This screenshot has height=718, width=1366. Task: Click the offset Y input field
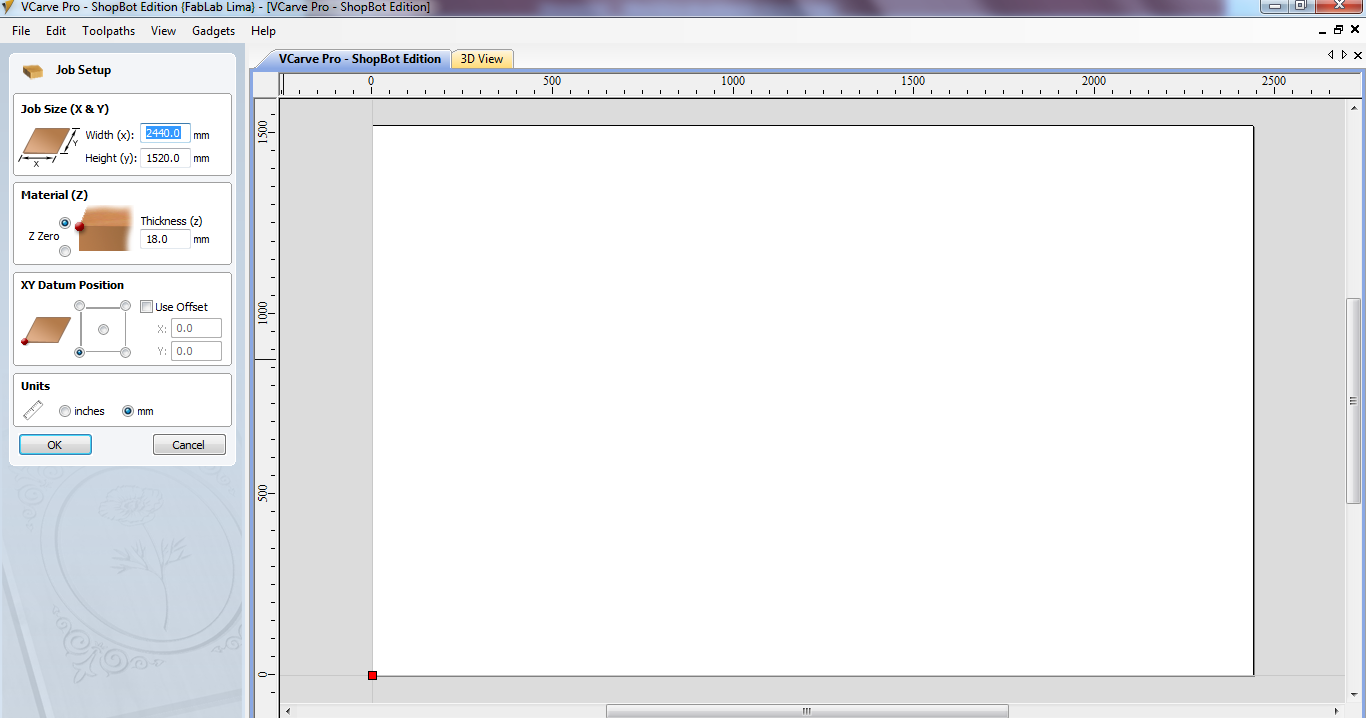[x=196, y=351]
